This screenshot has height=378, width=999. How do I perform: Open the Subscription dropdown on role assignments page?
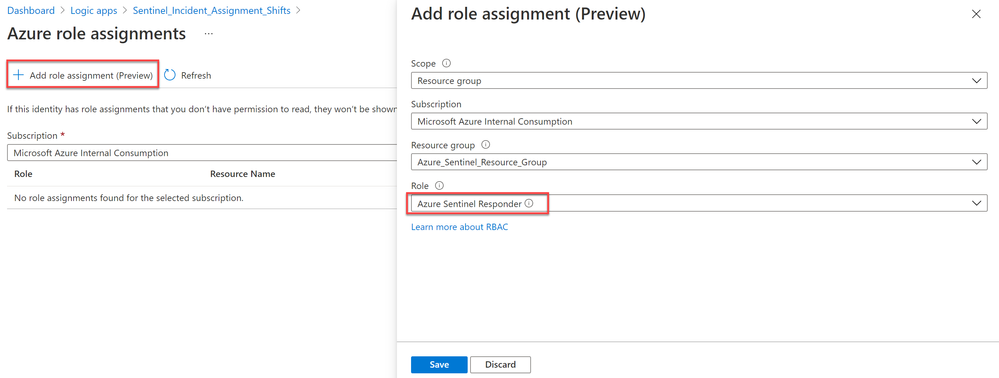click(x=202, y=153)
